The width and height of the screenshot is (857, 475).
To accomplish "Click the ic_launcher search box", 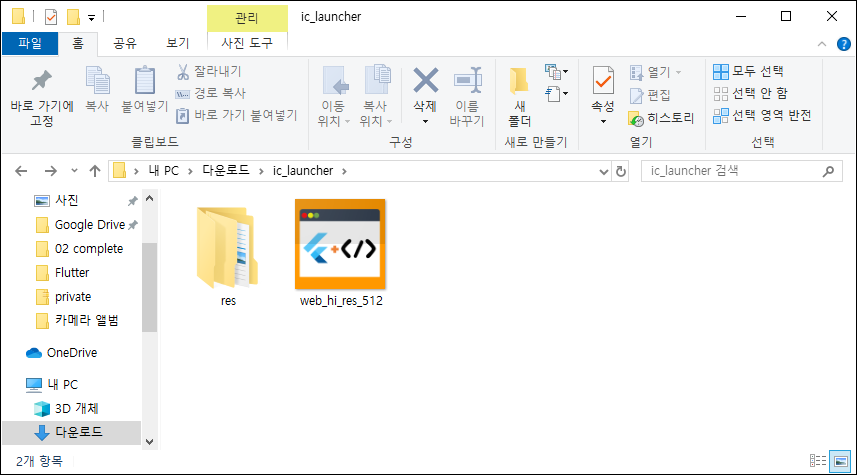I will coord(732,171).
